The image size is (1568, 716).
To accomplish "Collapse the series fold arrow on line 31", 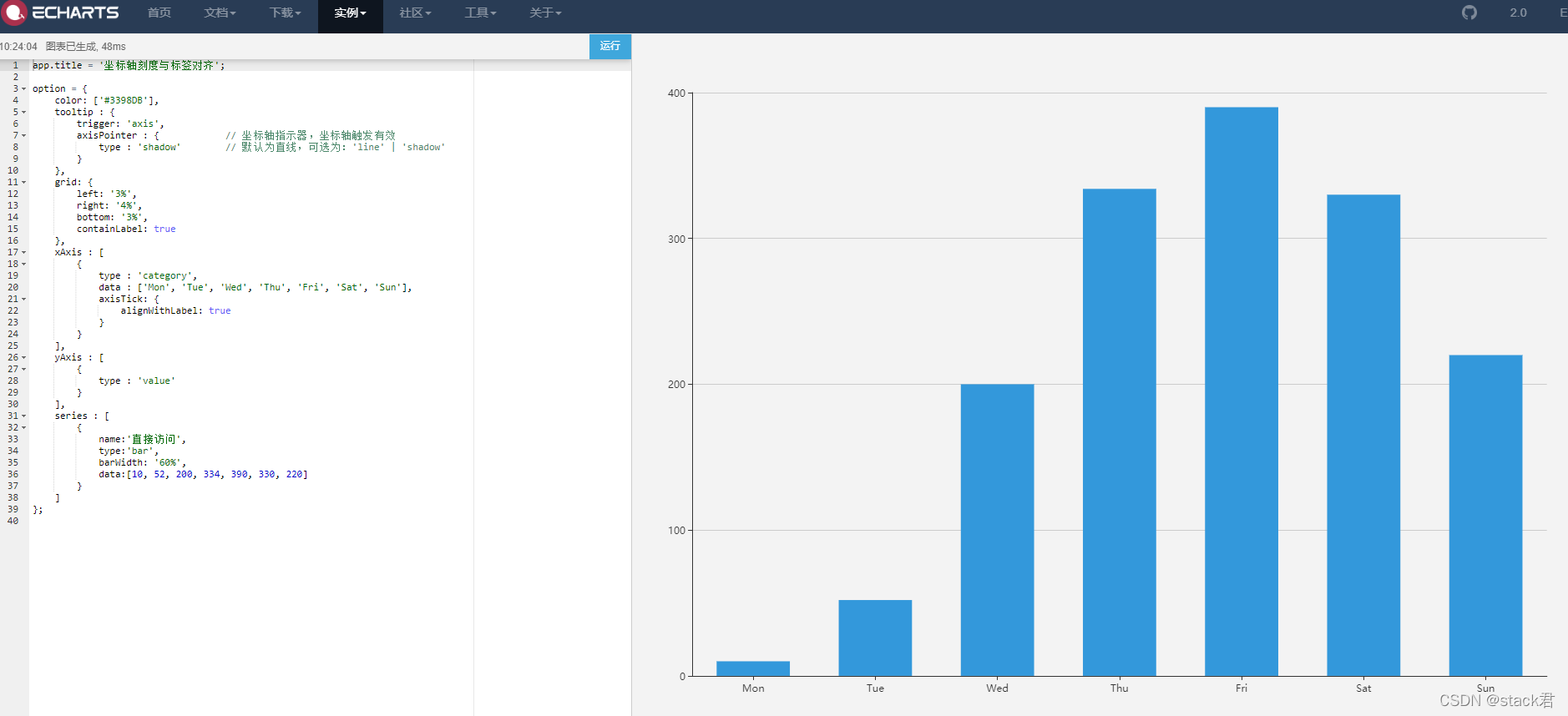I will pyautogui.click(x=23, y=416).
